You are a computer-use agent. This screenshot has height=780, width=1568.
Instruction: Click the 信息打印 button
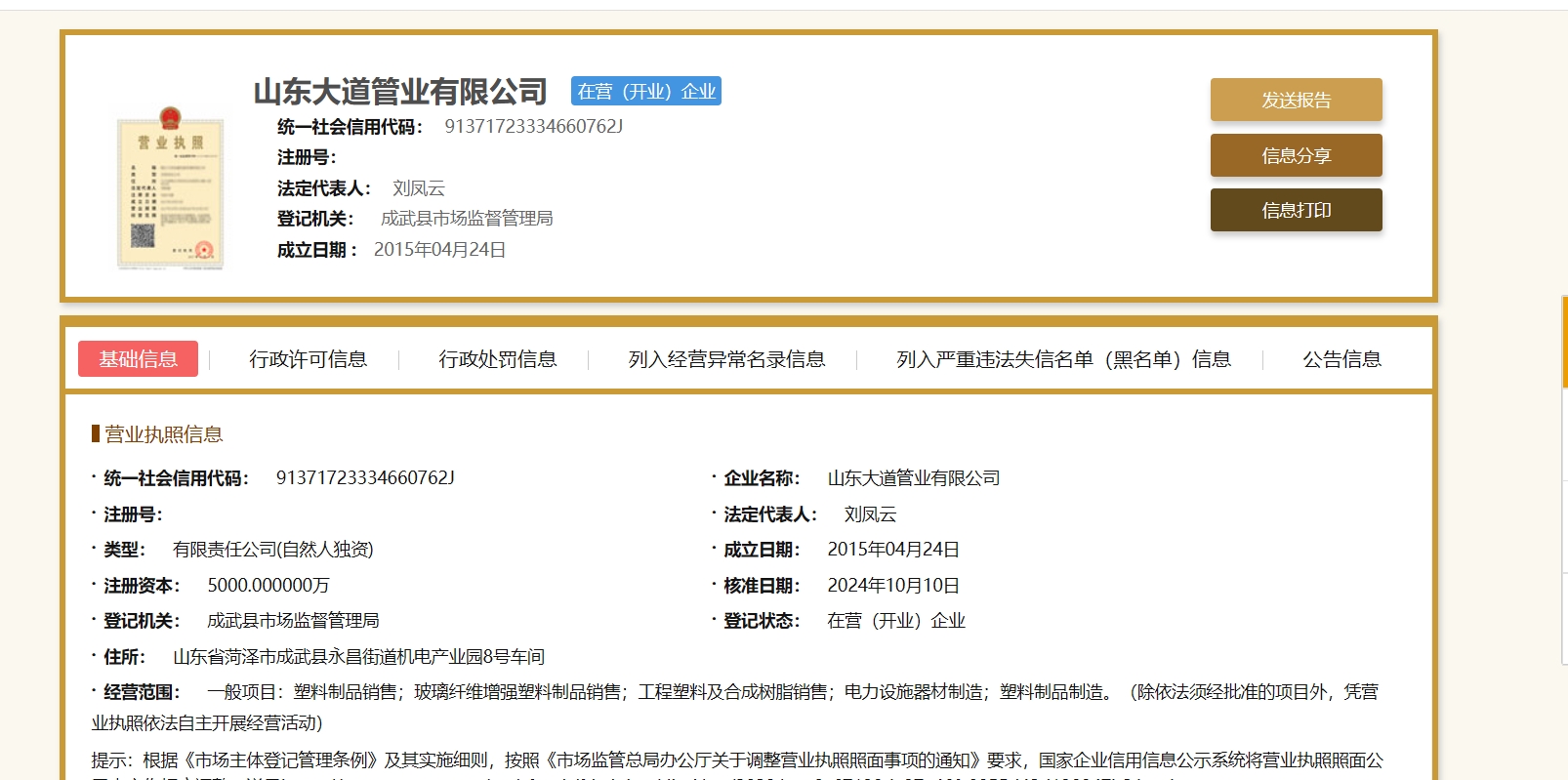[x=1296, y=210]
